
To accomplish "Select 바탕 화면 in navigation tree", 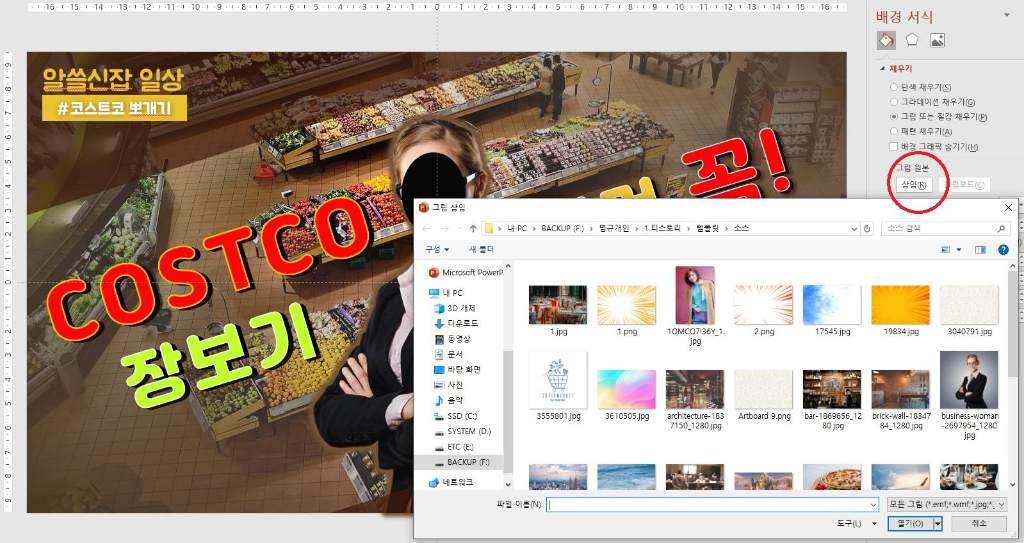I will pyautogui.click(x=457, y=370).
